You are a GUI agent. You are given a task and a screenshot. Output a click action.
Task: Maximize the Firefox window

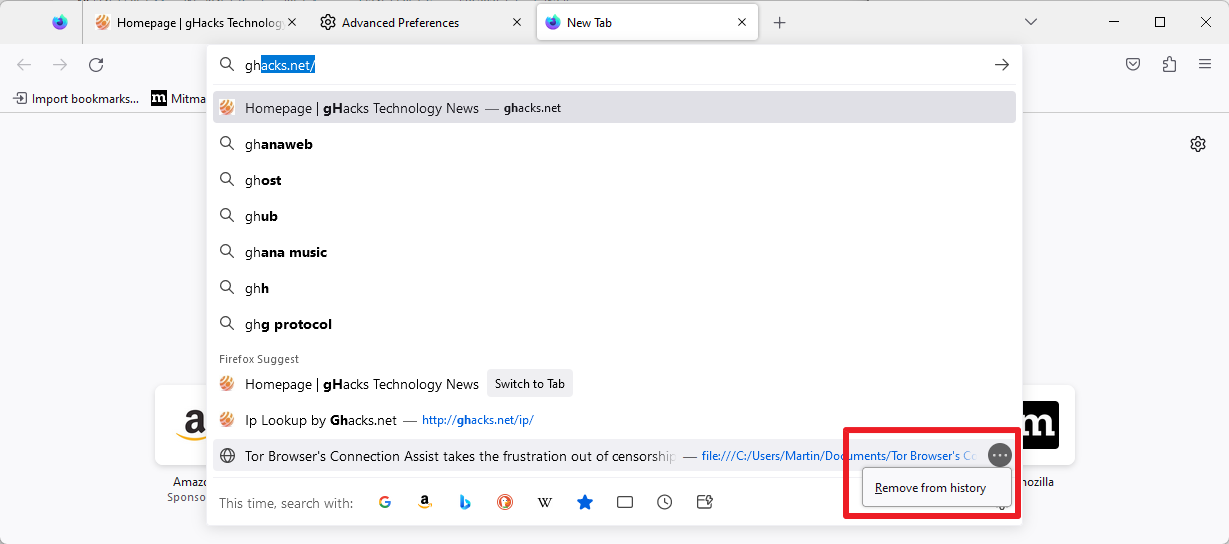point(1160,22)
